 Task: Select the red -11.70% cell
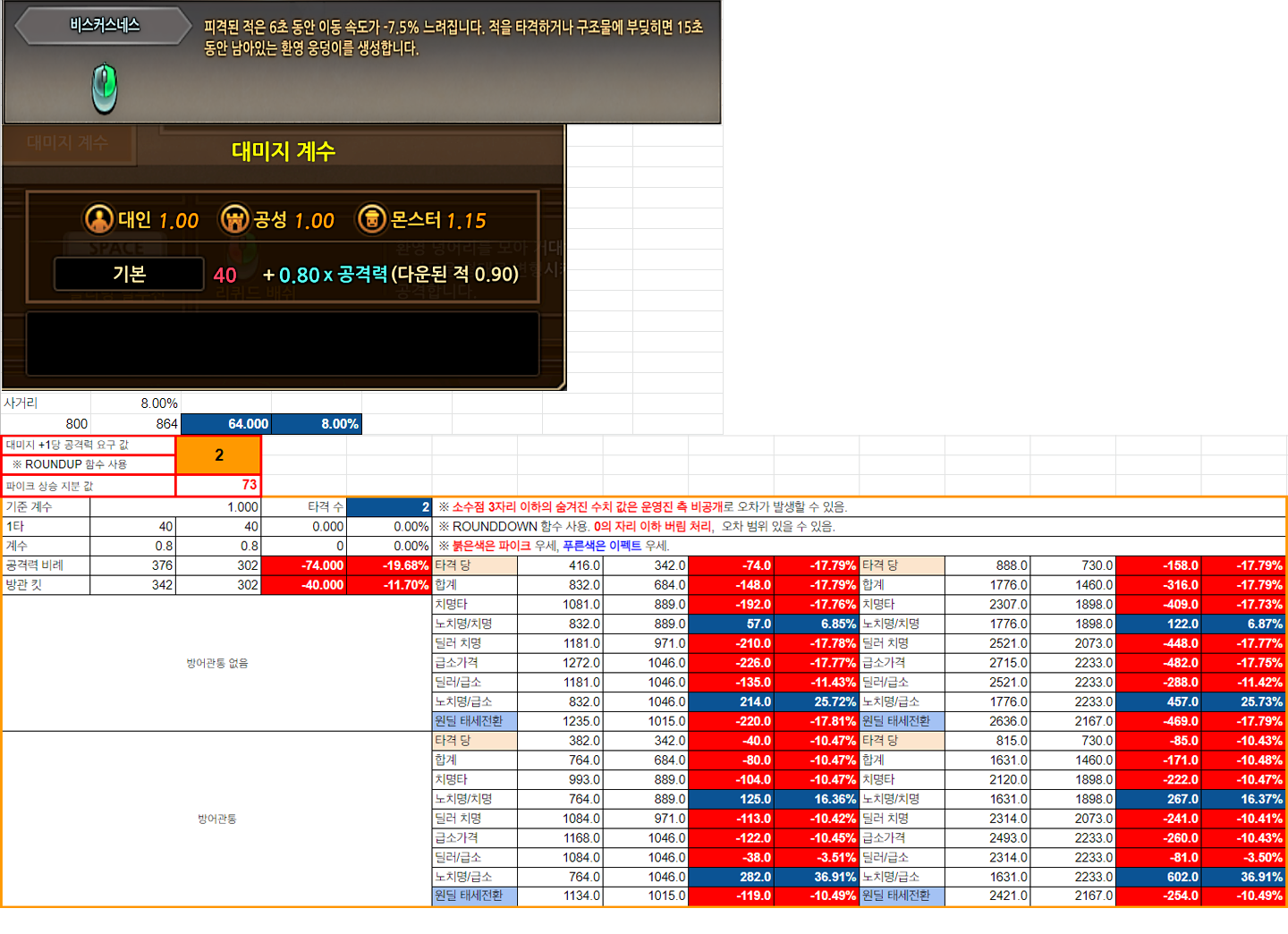389,585
